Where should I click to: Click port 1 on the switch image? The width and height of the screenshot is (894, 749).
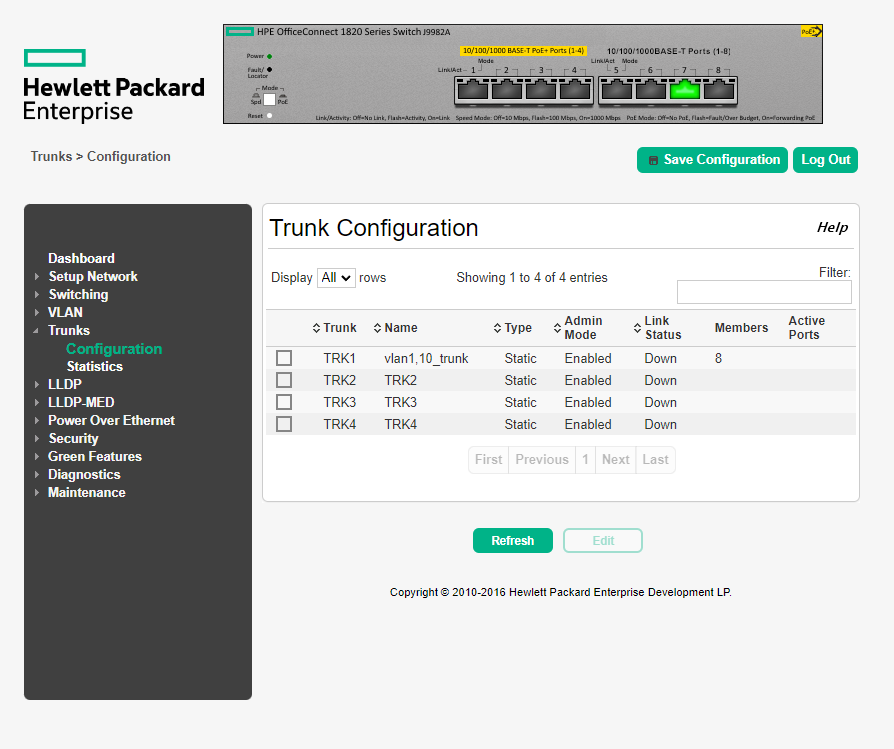[473, 89]
